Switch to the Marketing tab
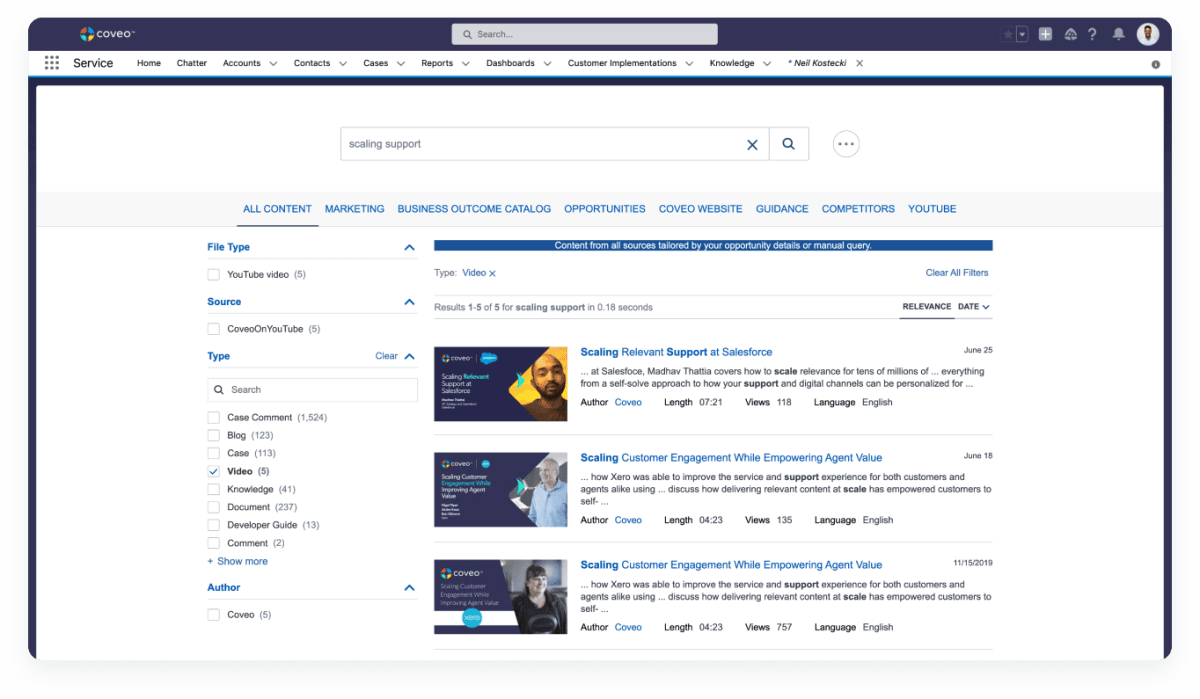 coord(354,209)
